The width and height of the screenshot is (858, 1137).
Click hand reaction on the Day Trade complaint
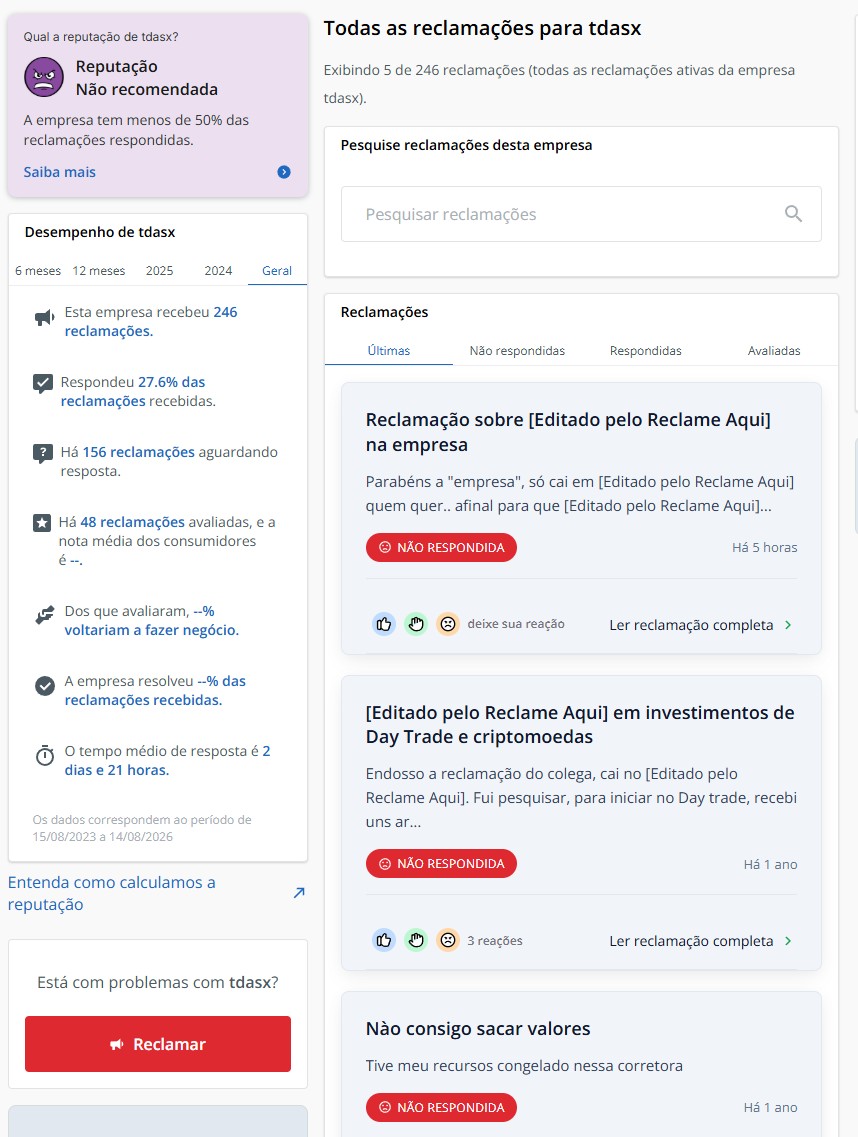pos(416,940)
